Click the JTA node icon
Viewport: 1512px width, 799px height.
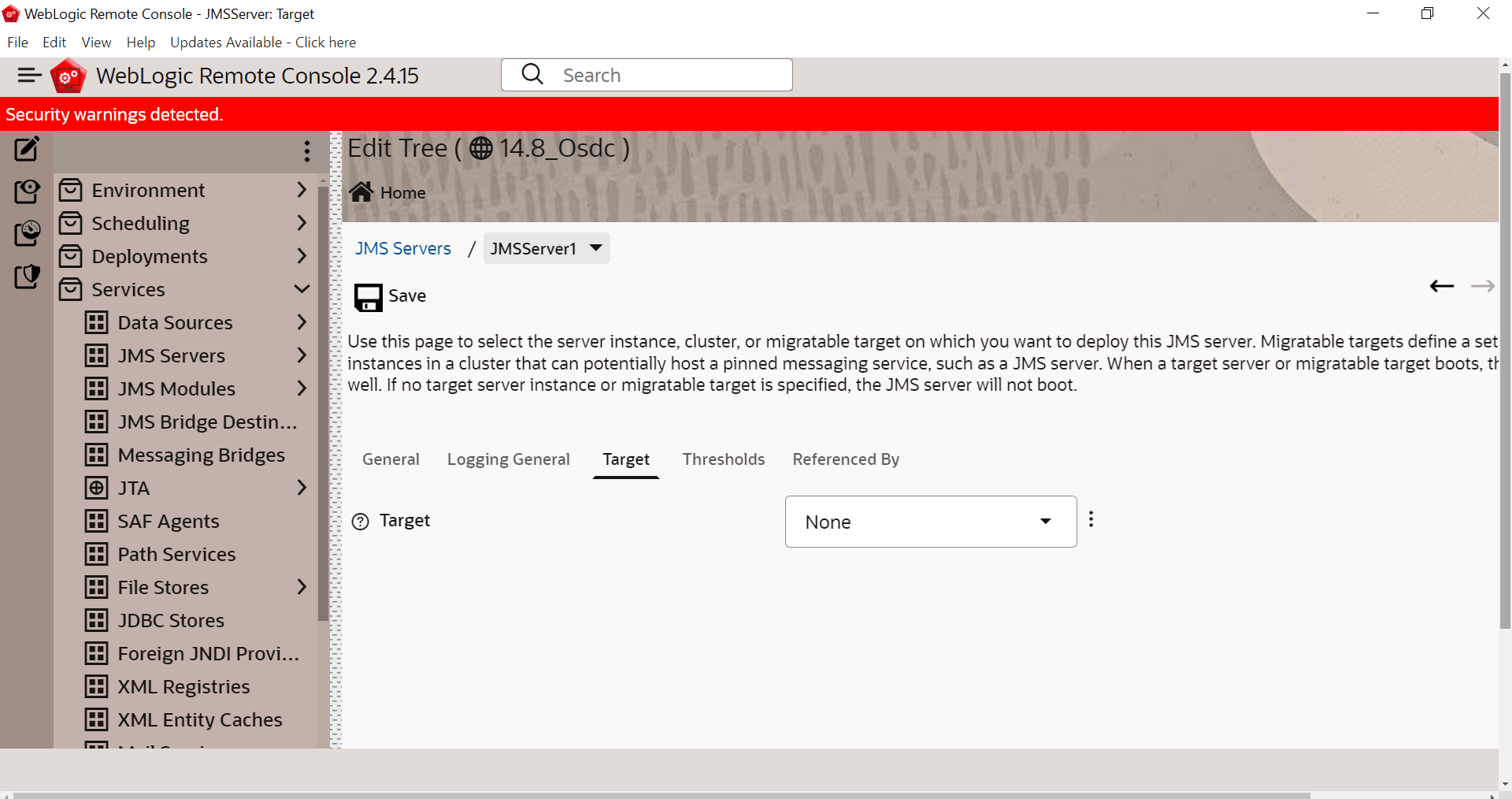[x=97, y=488]
